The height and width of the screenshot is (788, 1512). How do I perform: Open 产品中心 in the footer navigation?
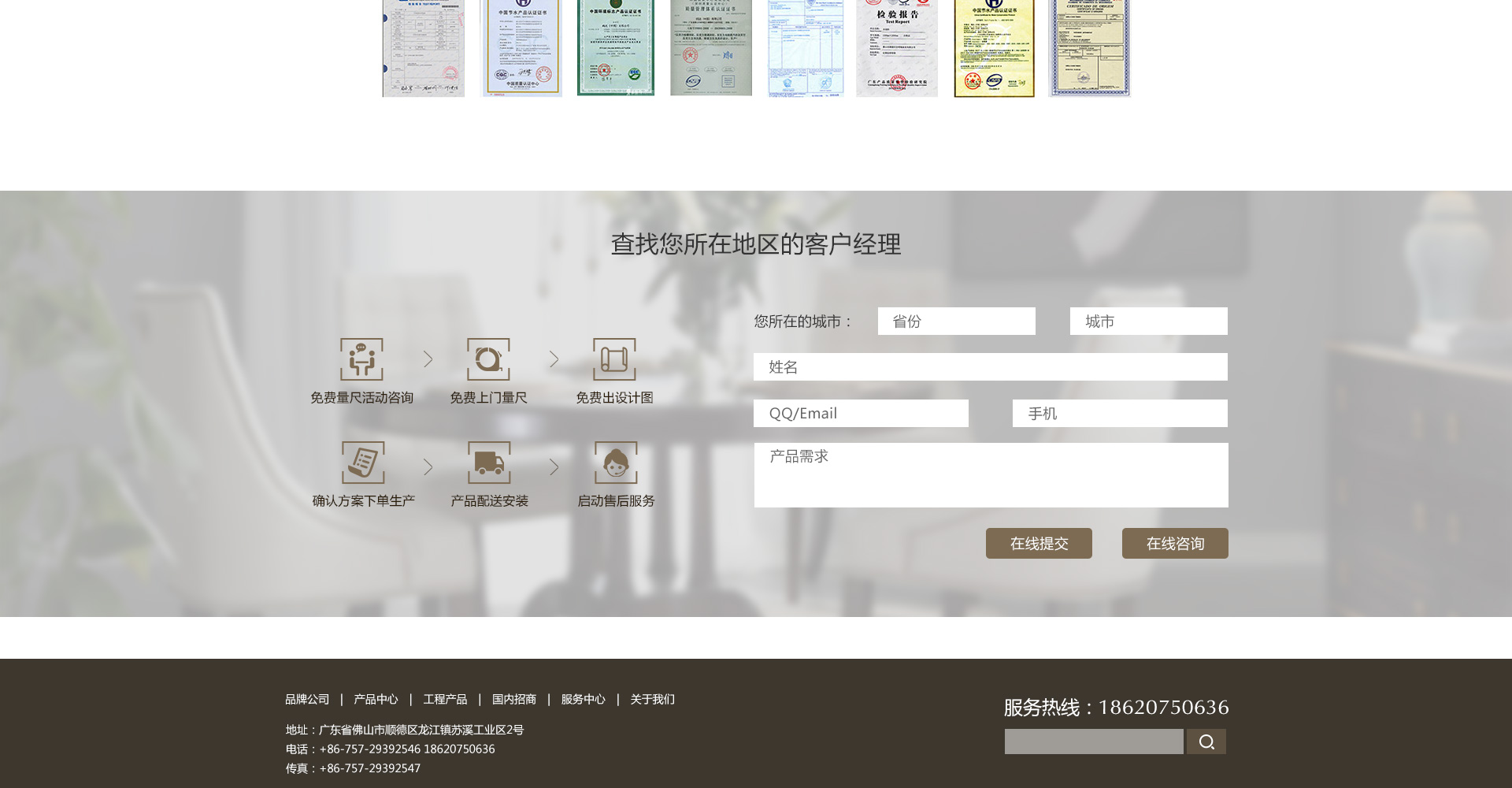[x=376, y=699]
